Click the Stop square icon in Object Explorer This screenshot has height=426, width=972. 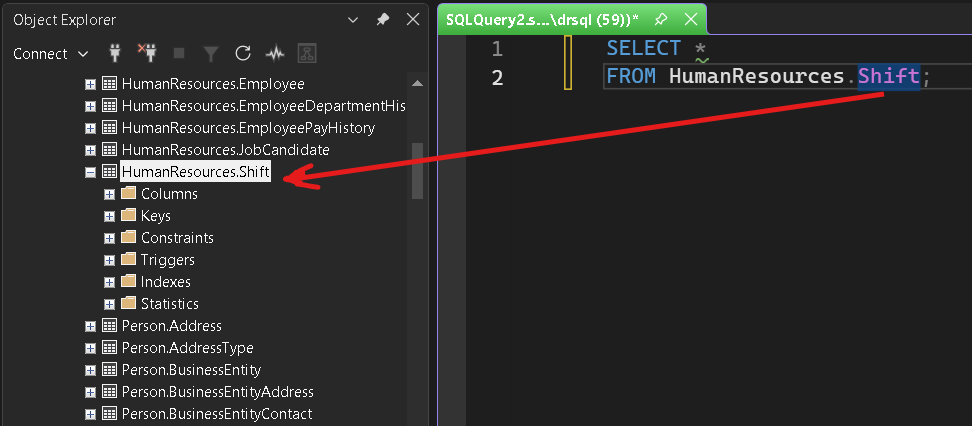(x=179, y=54)
